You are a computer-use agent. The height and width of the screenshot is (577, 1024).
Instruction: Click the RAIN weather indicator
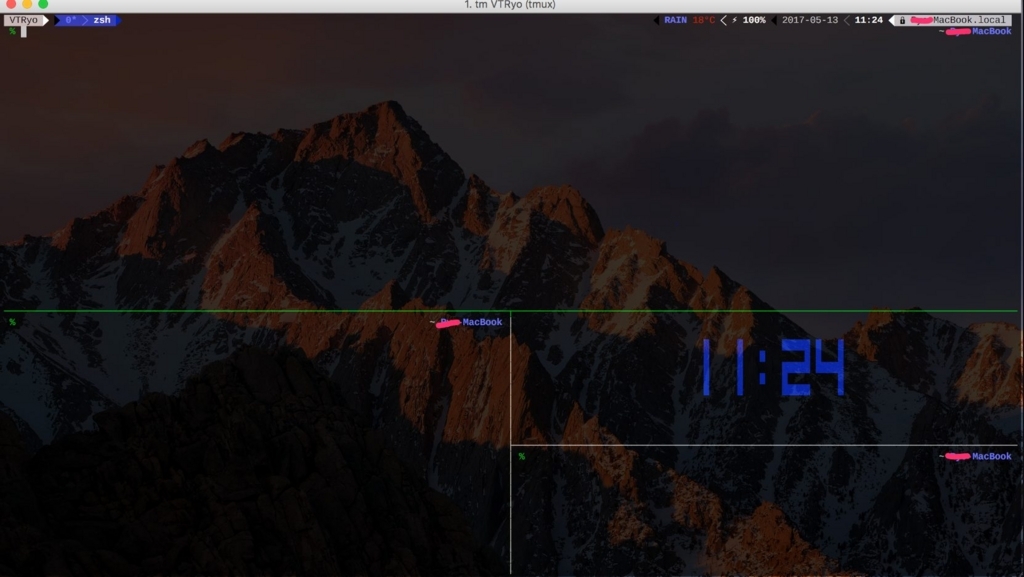[675, 20]
